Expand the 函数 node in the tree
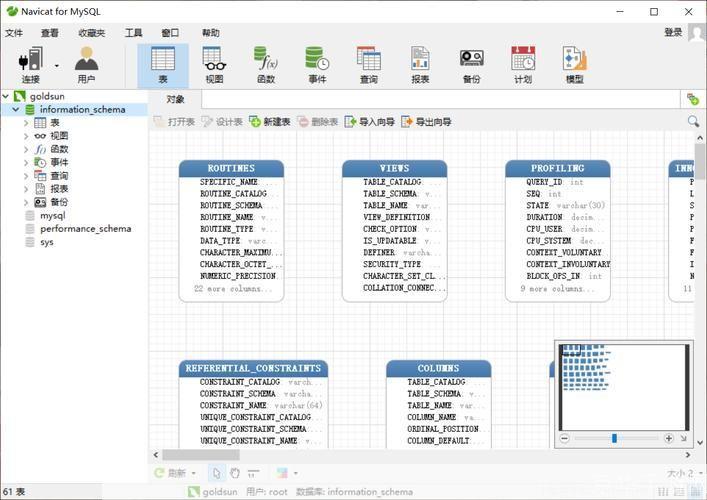Image resolution: width=707 pixels, height=500 pixels. pos(26,149)
